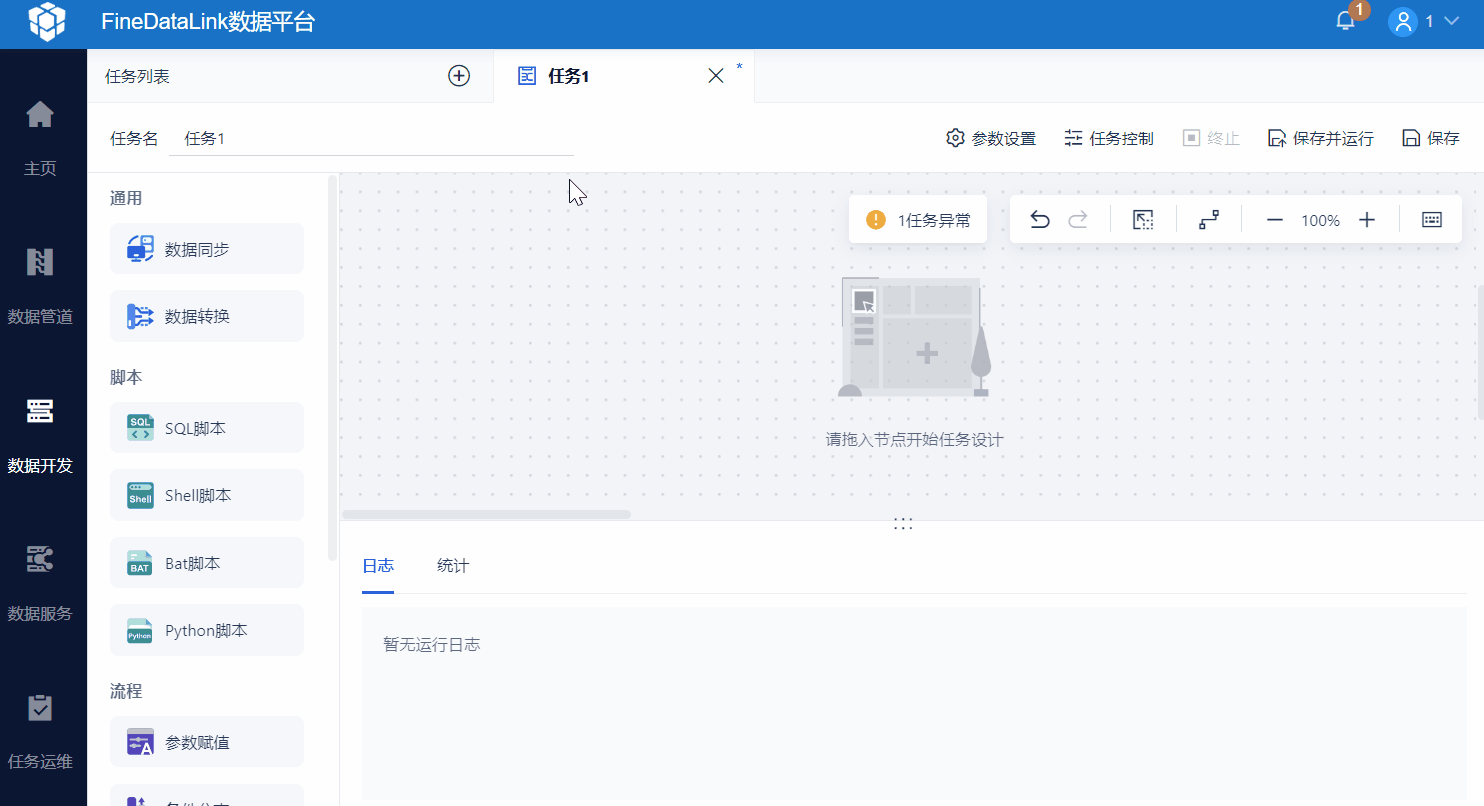Open 任务控制 task control
1484x806 pixels.
pos(1109,138)
